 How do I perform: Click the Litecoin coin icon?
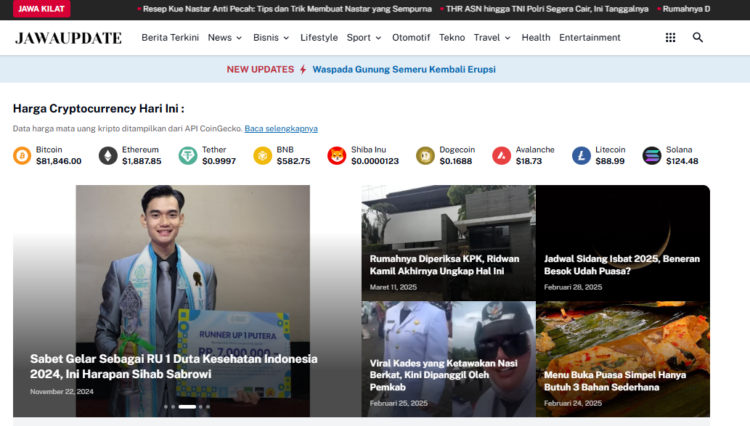(582, 155)
